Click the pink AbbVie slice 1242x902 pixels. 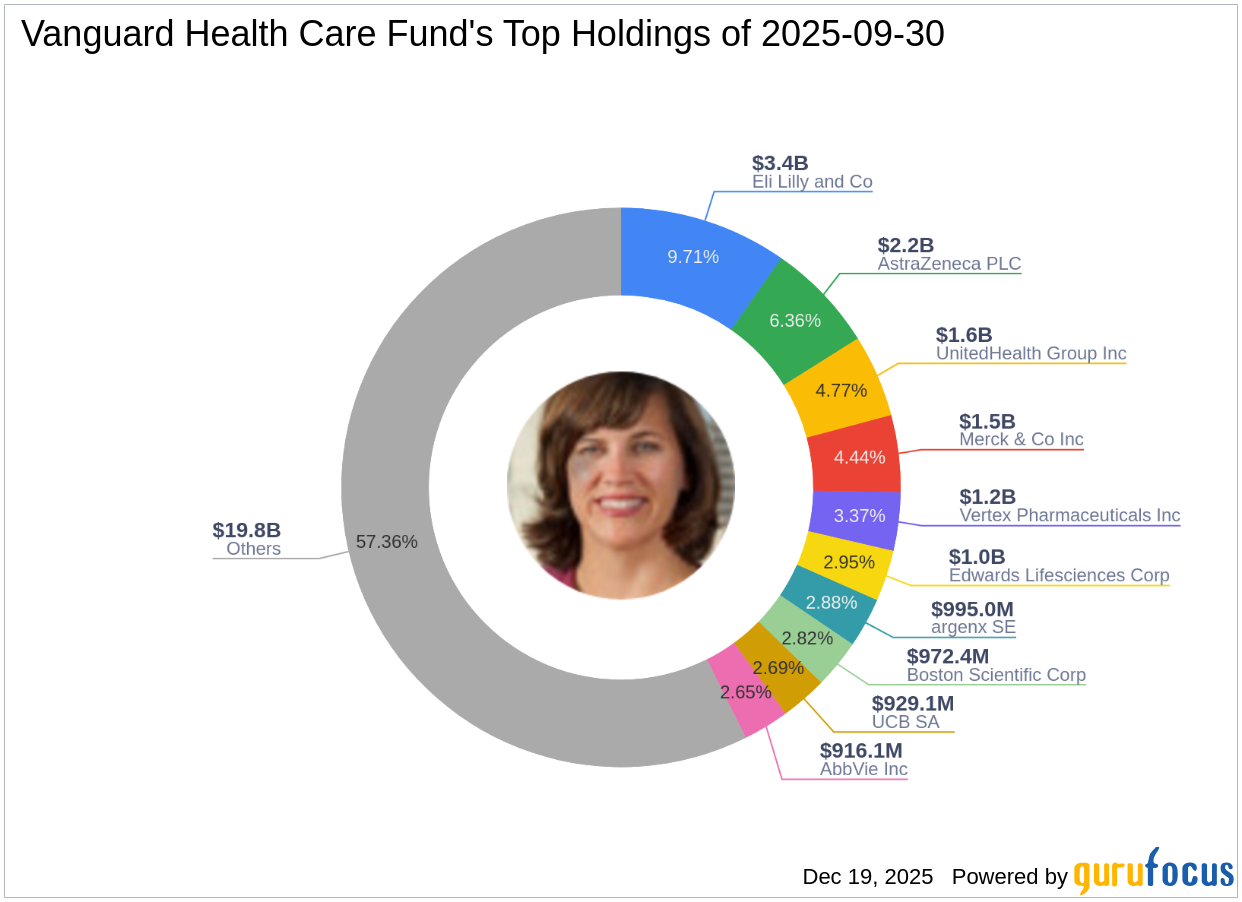(745, 691)
